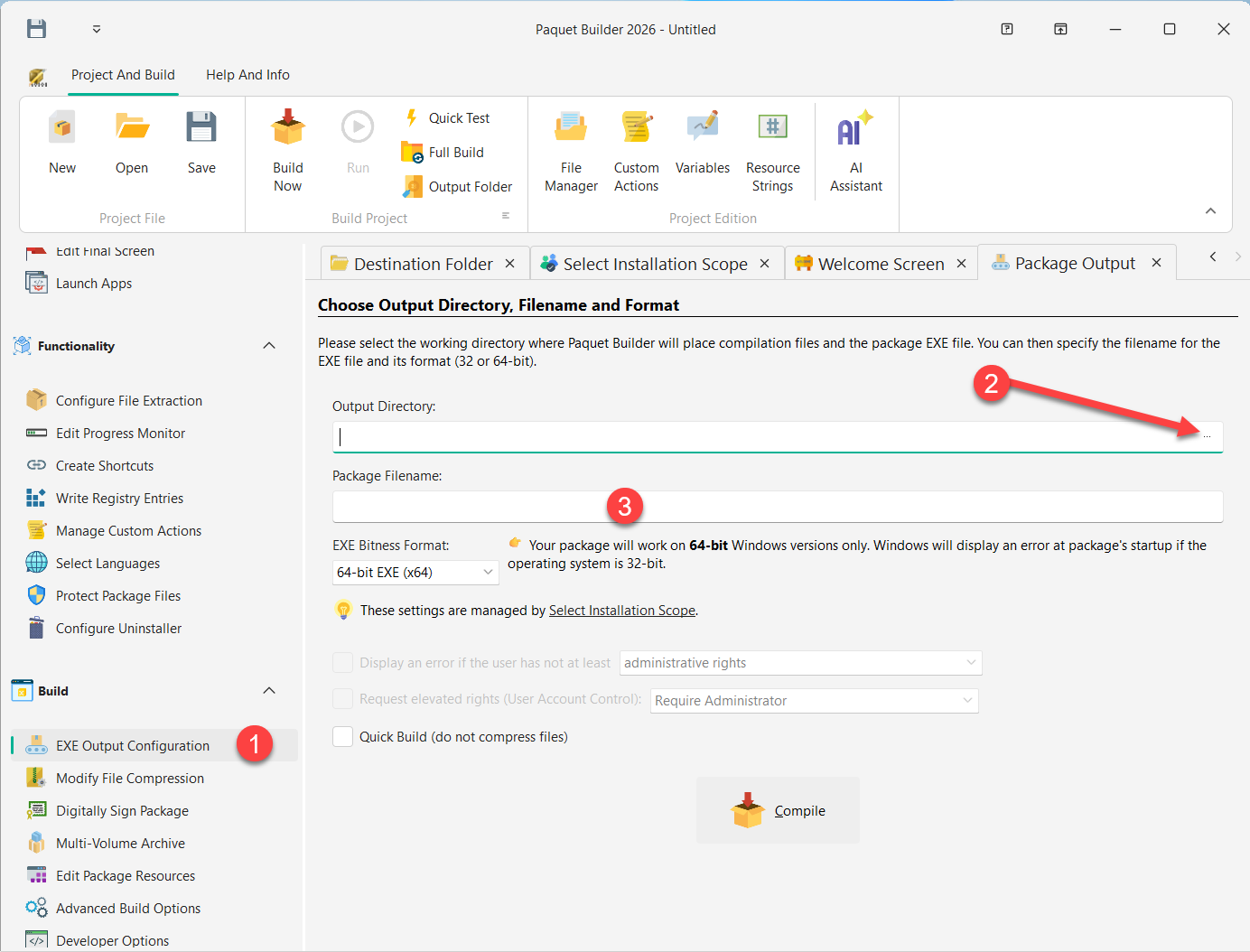
Task: Collapse the Build section
Action: click(x=269, y=691)
